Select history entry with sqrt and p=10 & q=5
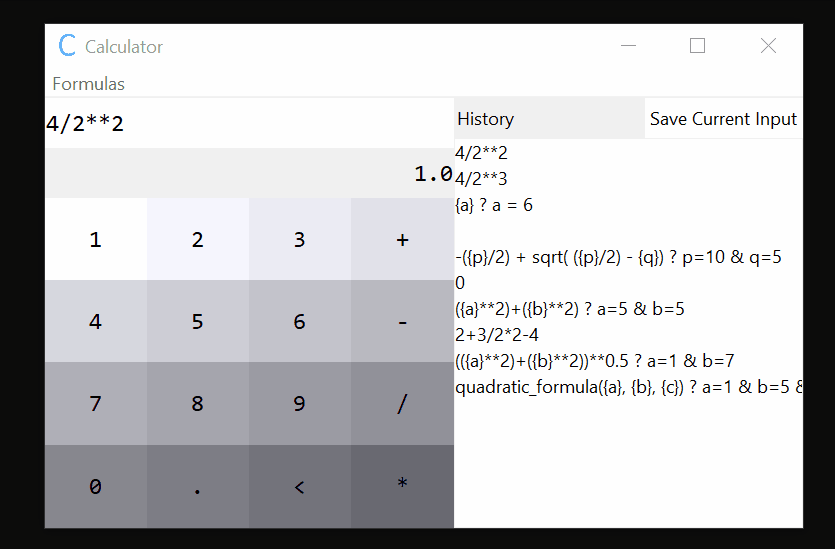 tap(628, 257)
